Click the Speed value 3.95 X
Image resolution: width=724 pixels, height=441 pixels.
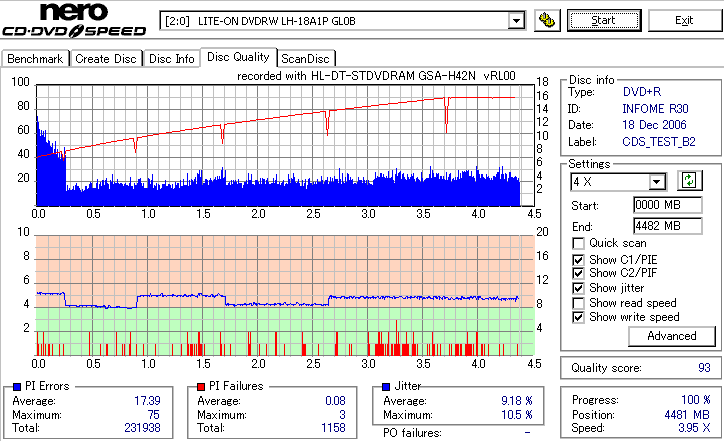coord(694,428)
